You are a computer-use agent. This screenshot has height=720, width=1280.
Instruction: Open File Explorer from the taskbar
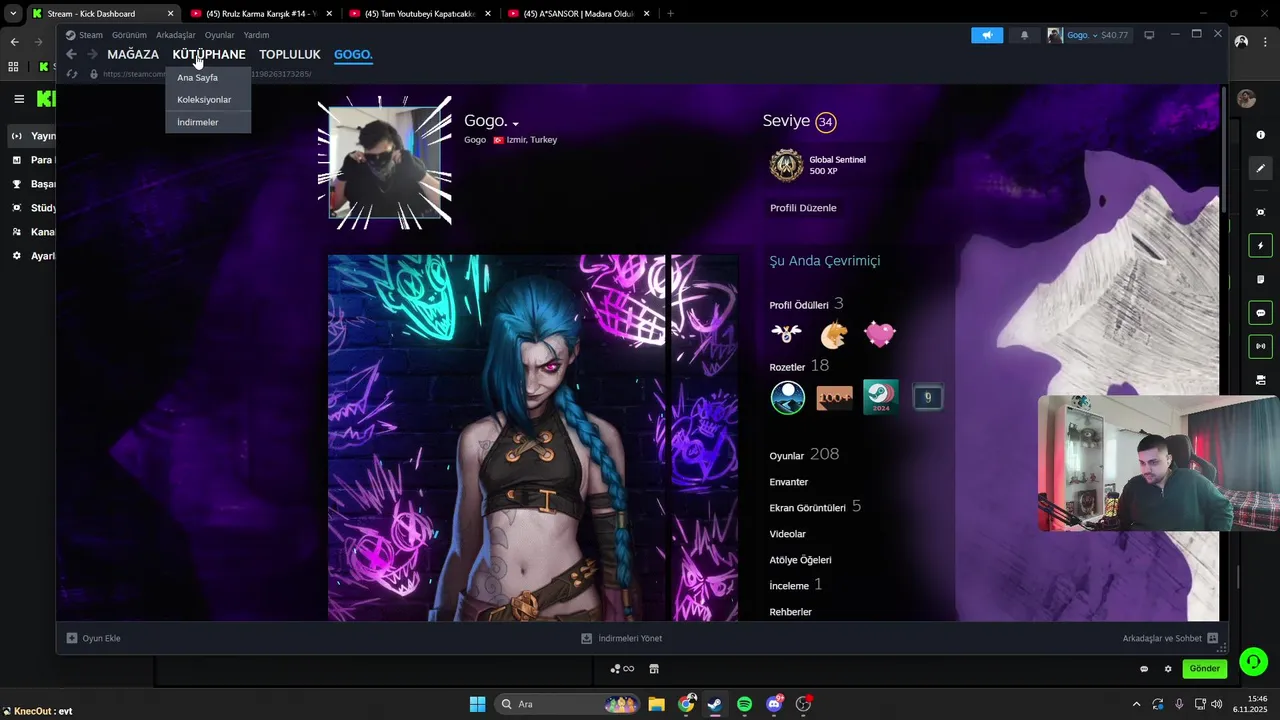click(x=656, y=704)
